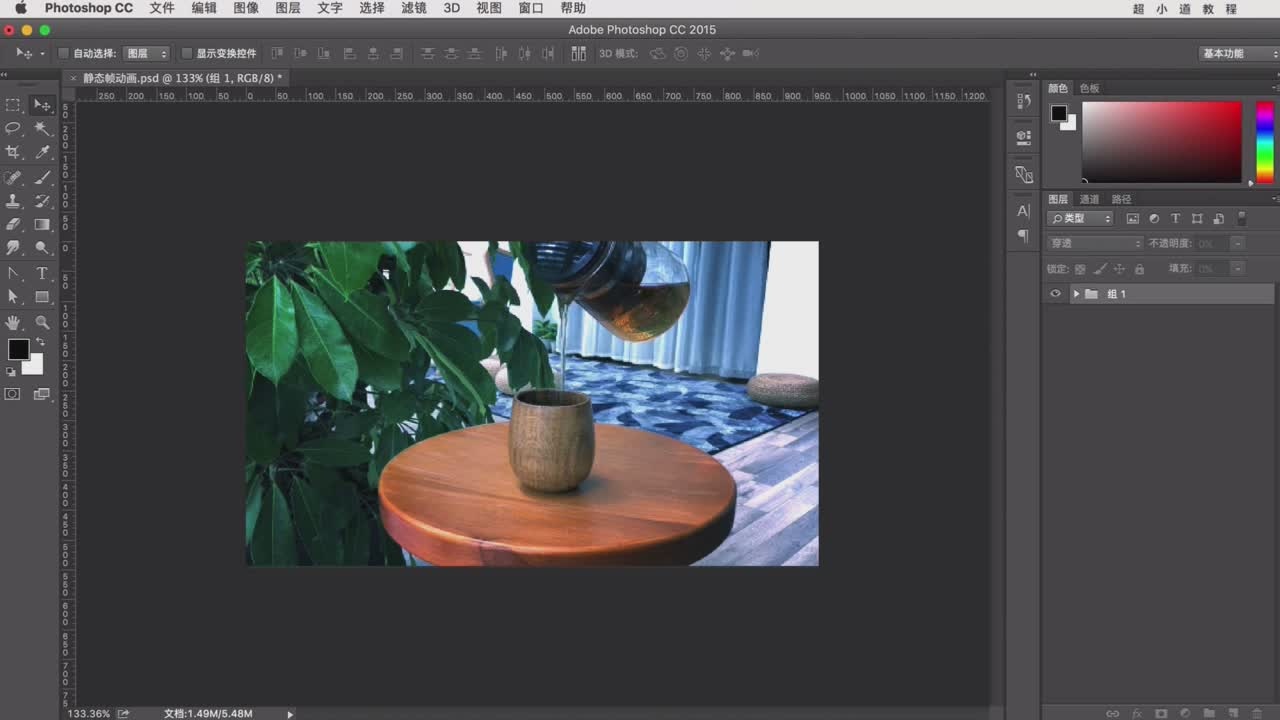This screenshot has width=1280, height=720.
Task: Open the fill slider dropdown arrow
Action: pyautogui.click(x=1238, y=269)
